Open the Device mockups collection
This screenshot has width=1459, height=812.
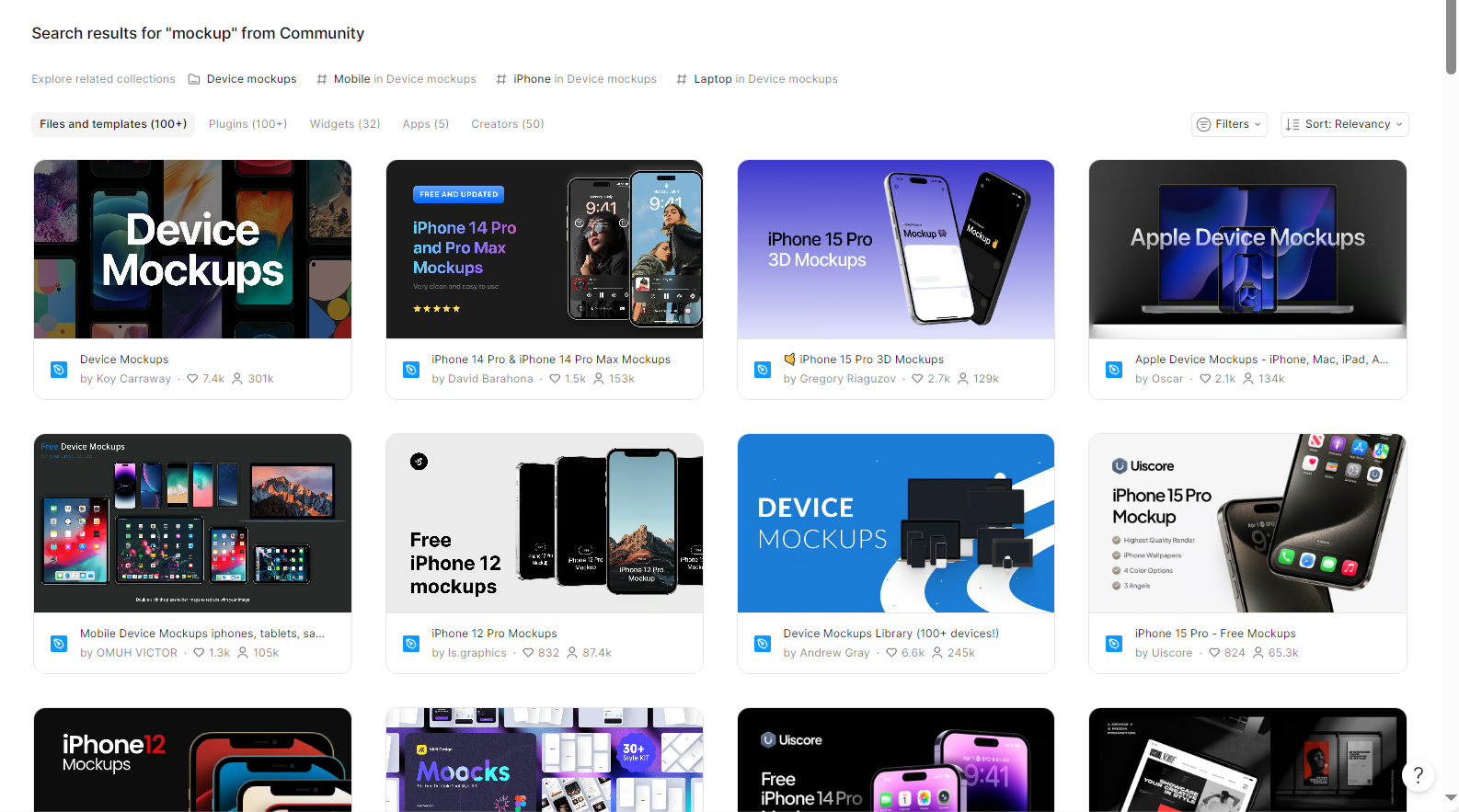click(243, 79)
